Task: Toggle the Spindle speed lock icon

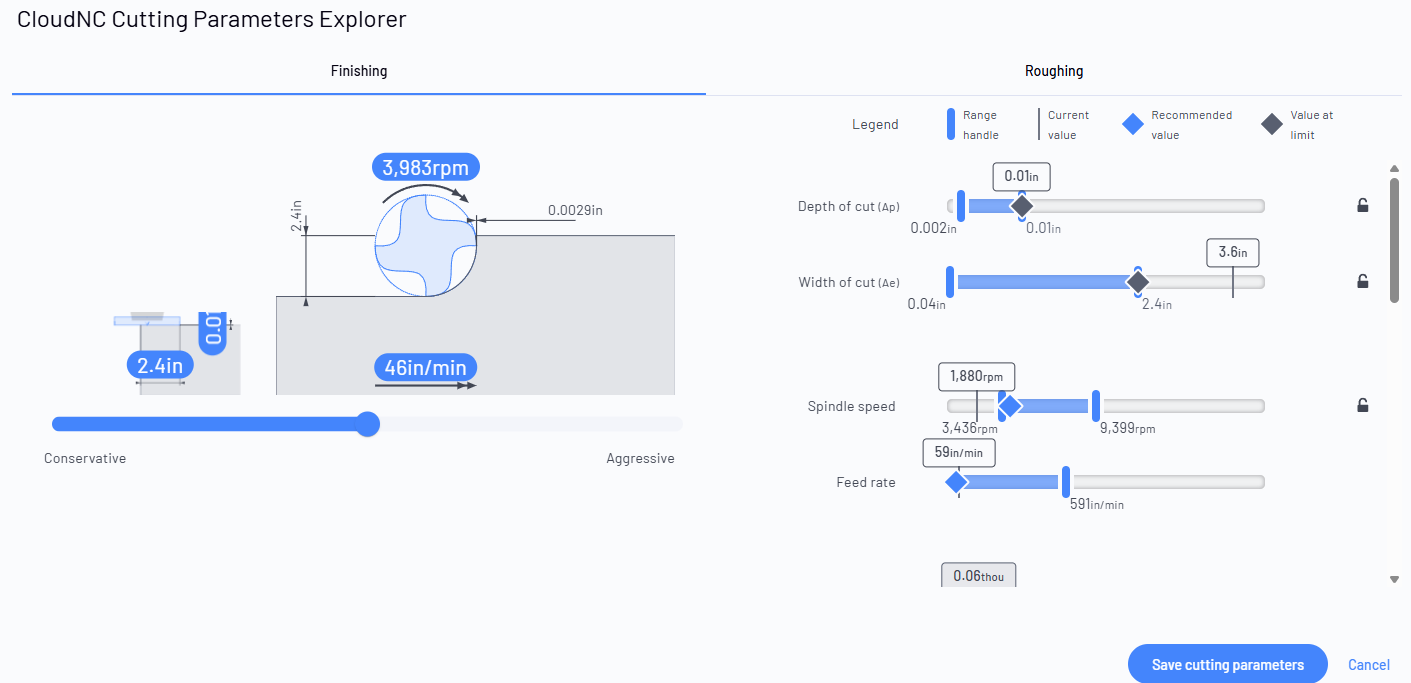Action: tap(1362, 405)
